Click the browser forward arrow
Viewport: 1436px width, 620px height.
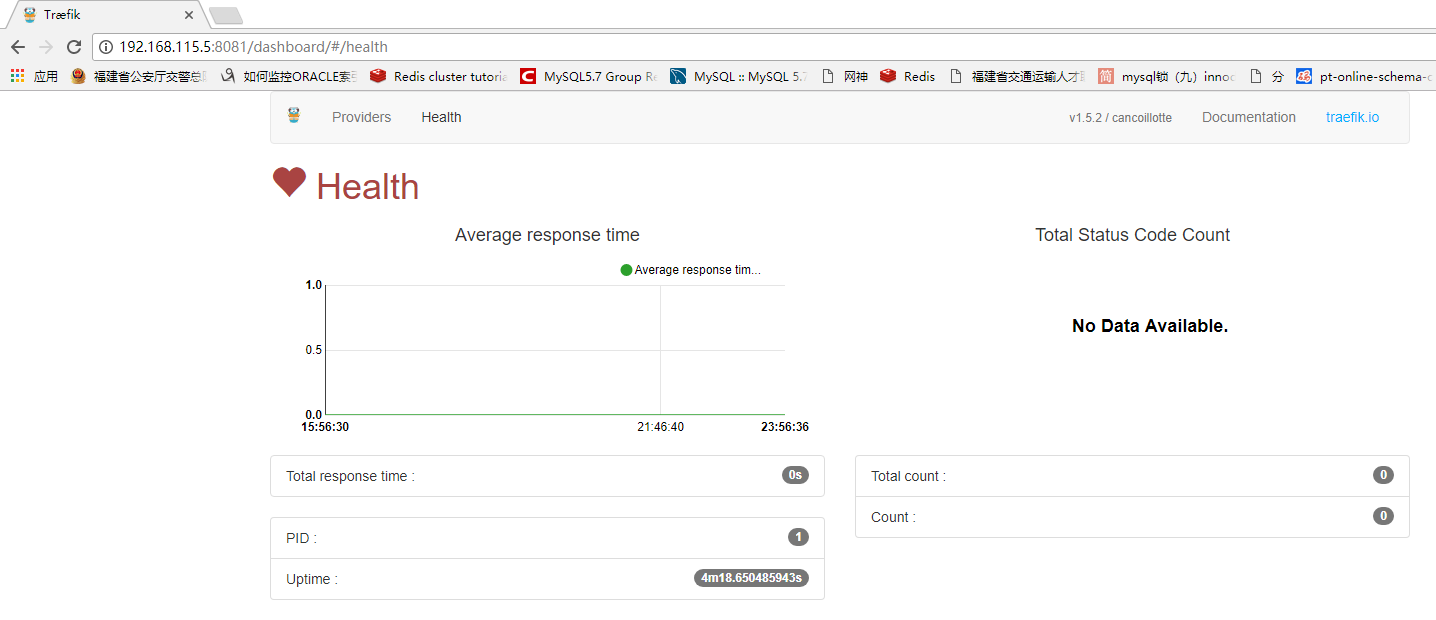coord(46,47)
